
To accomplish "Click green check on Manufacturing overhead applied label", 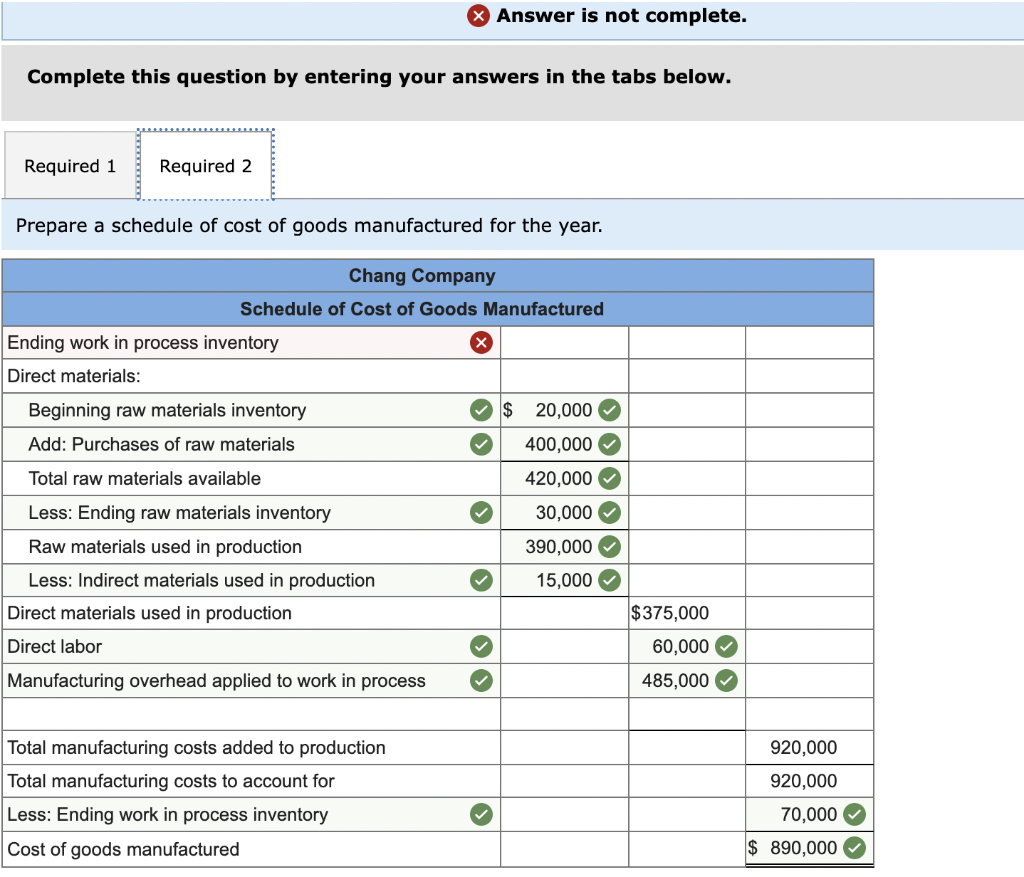I will (481, 680).
